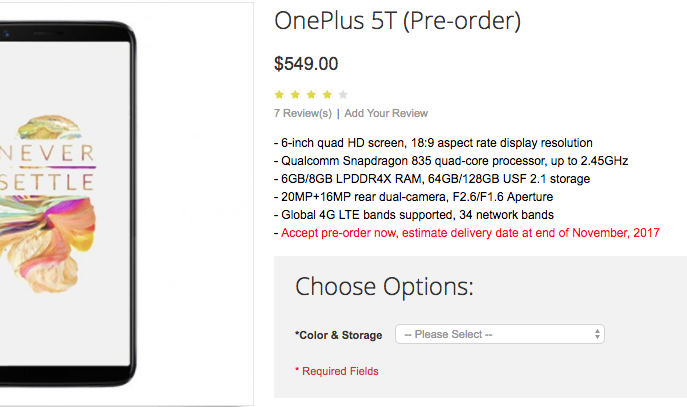Open the 7 Review(s) link
The image size is (687, 407).
click(302, 113)
